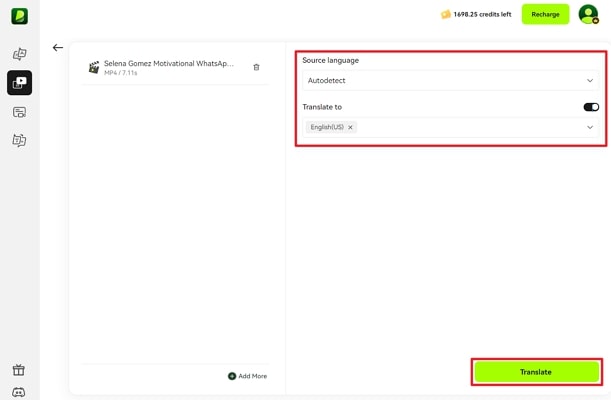Open the user profile avatar
611x400 pixels.
coord(588,14)
